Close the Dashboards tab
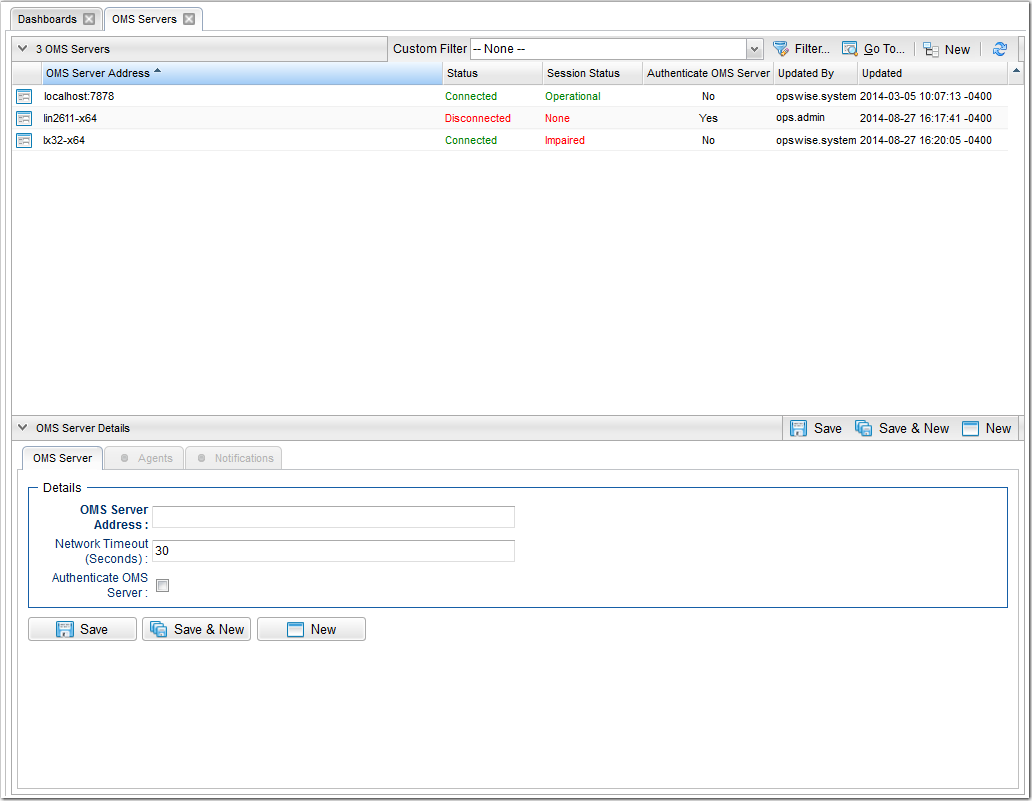Screen dimensions: 1032x801 (89, 19)
